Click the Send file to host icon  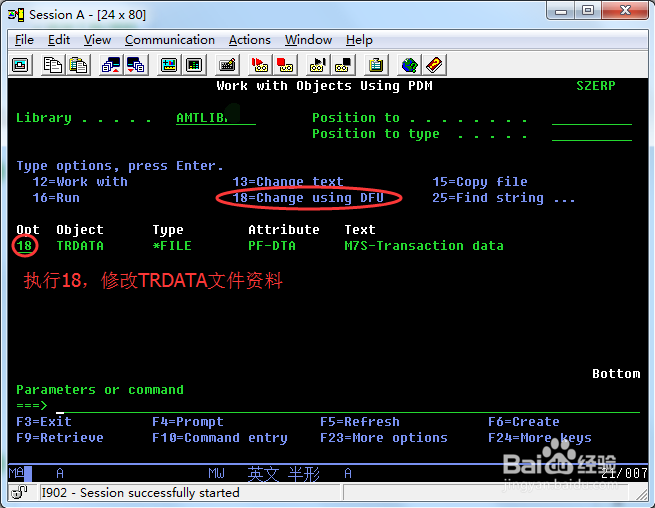[111, 65]
